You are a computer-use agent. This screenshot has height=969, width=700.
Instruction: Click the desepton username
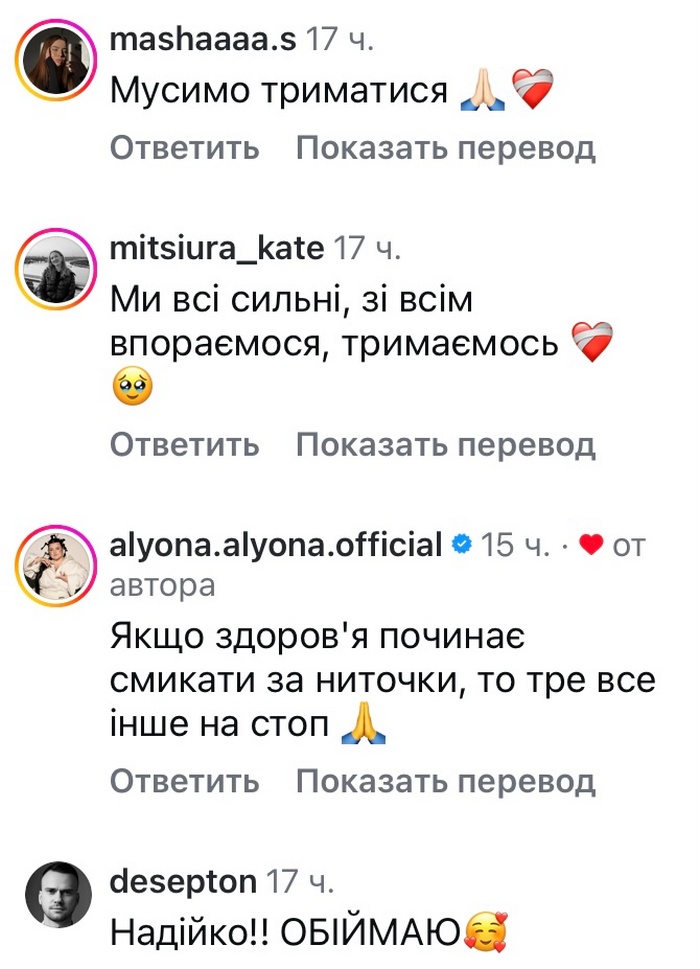click(x=183, y=882)
